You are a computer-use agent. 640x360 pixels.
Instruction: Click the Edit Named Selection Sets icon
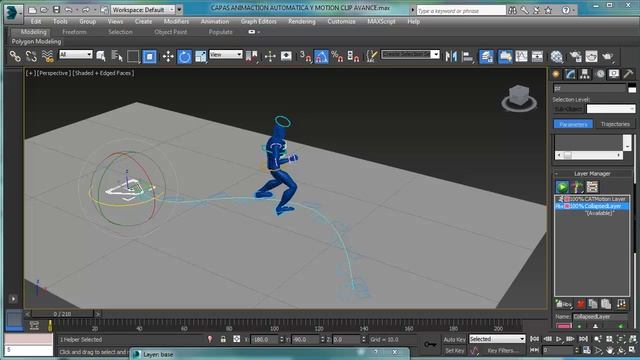coord(371,56)
